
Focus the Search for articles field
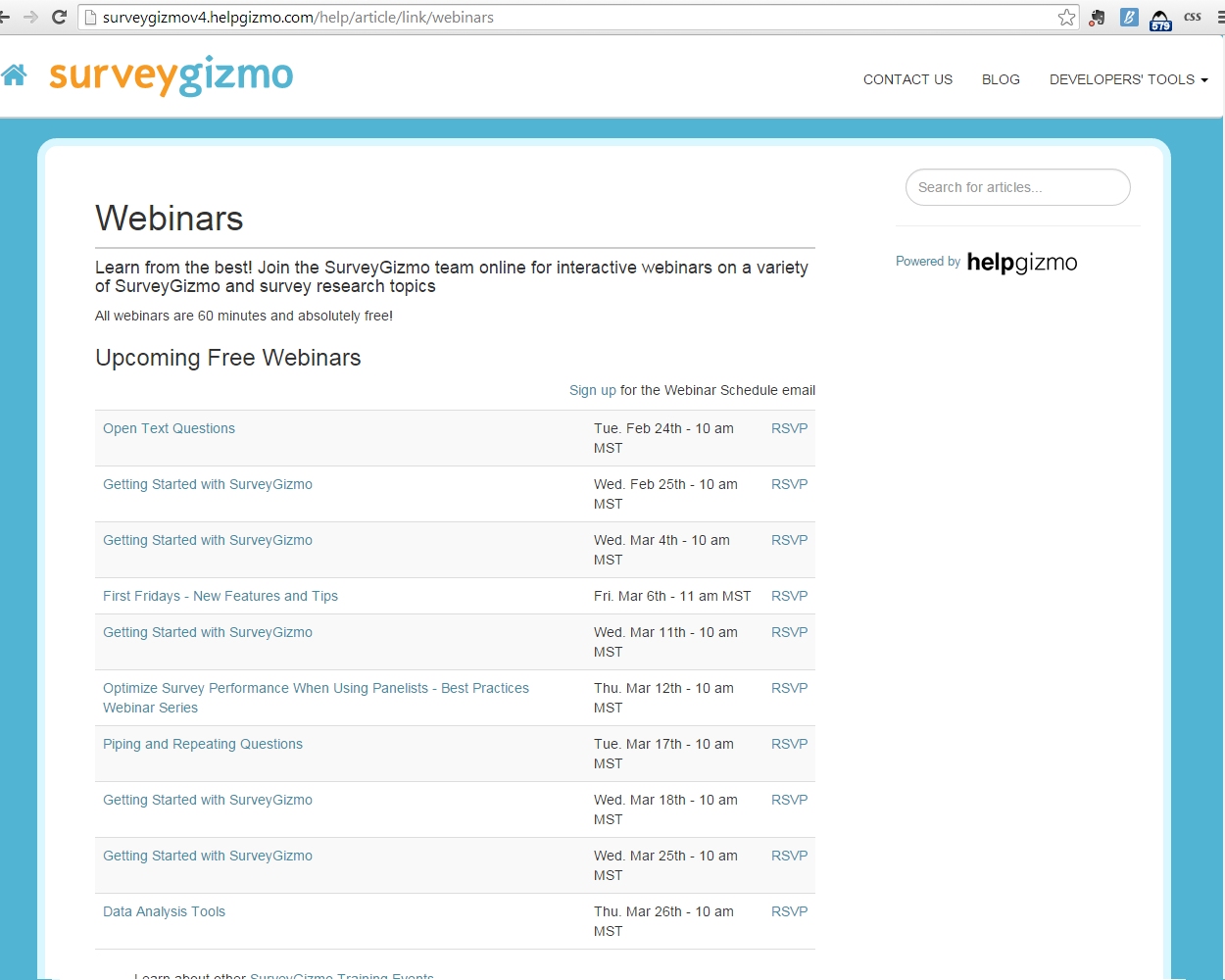coord(1017,187)
